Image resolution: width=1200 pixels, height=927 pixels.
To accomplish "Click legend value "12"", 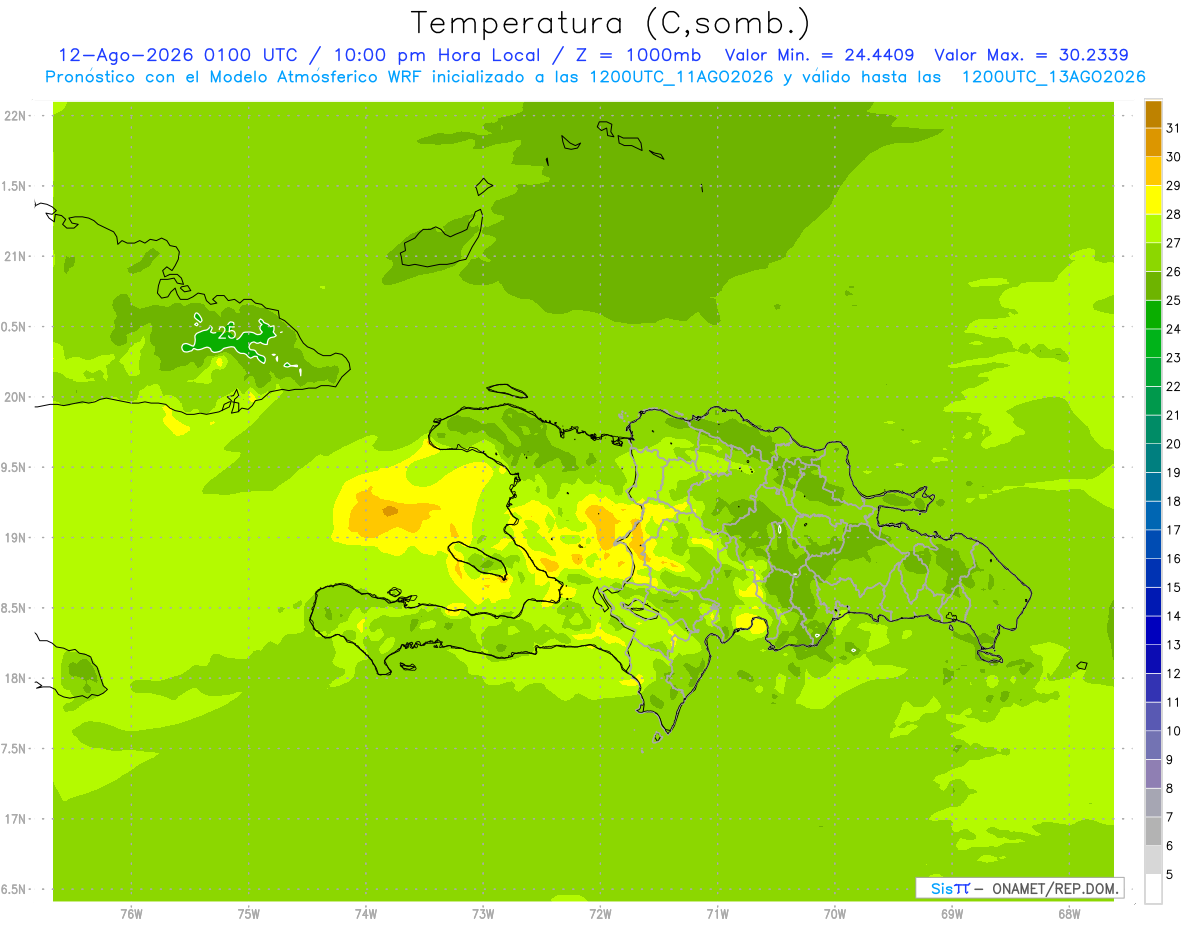I will tap(1174, 673).
